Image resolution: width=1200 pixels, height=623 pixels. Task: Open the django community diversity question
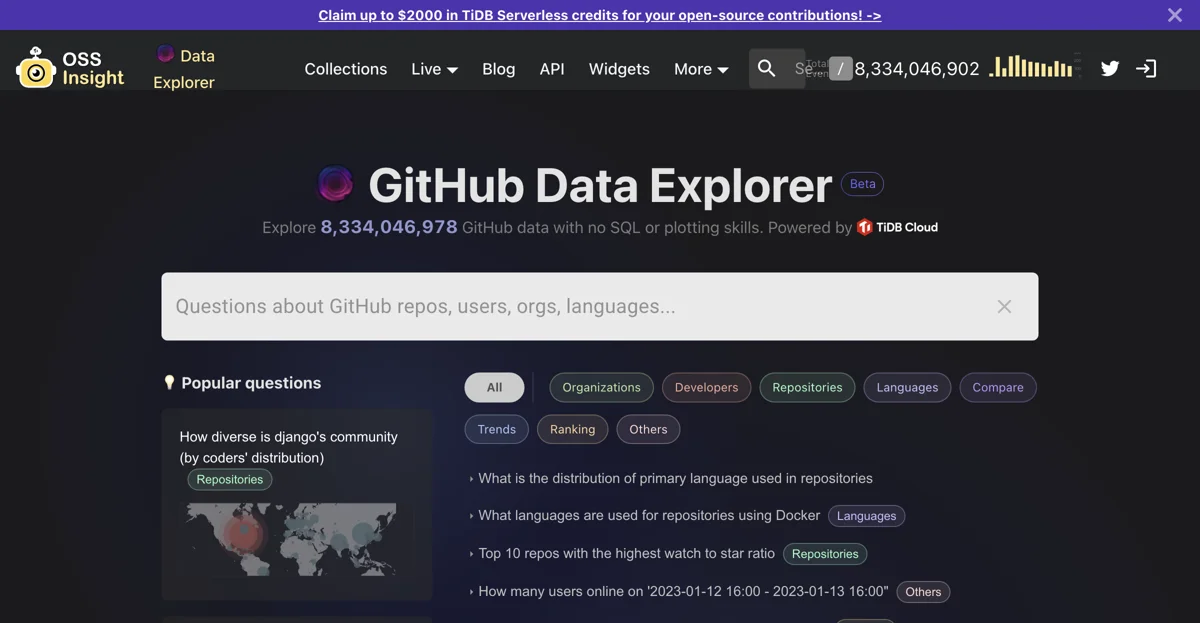(288, 447)
